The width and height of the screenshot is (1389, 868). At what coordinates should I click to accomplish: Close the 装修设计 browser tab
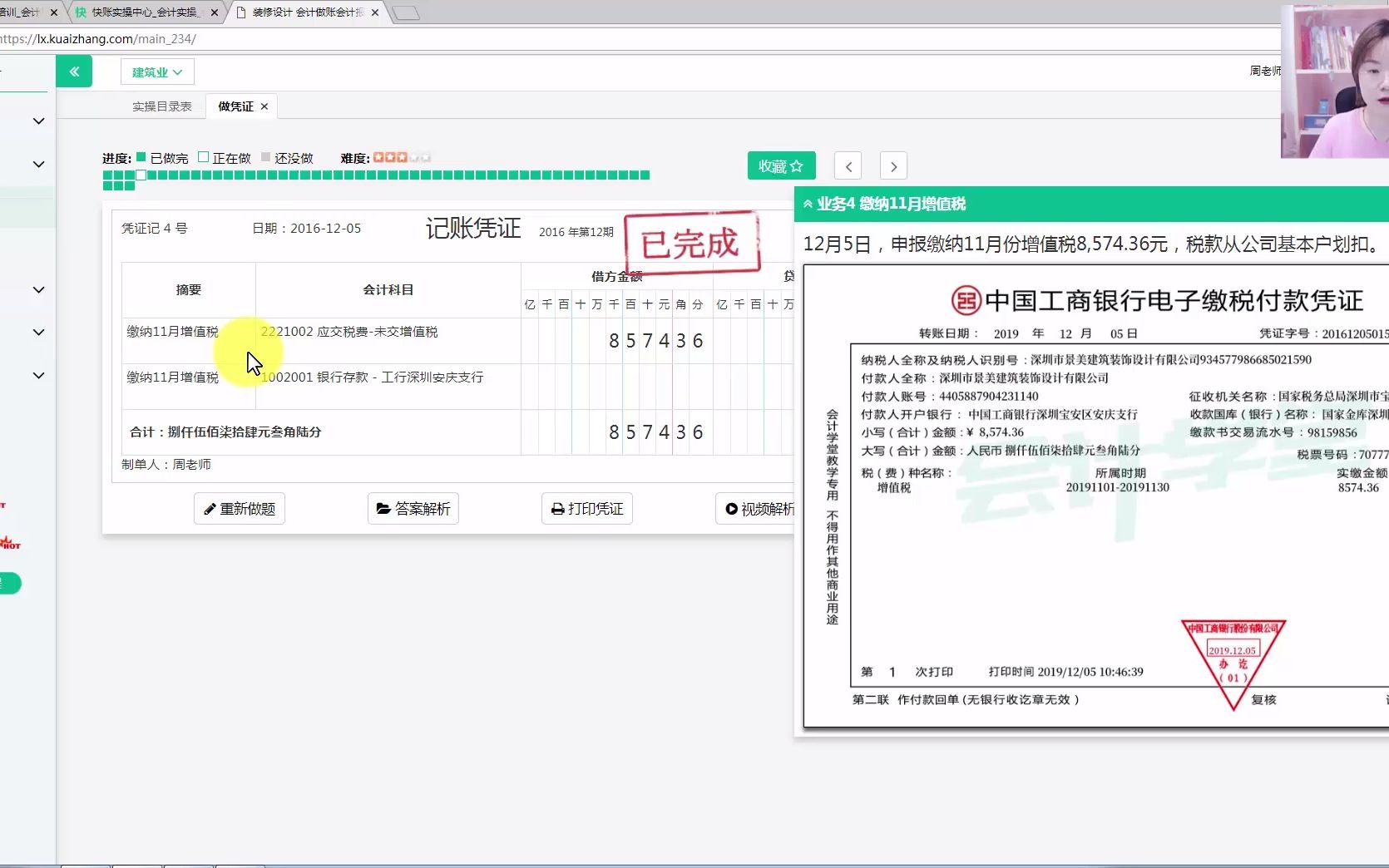pos(375,12)
